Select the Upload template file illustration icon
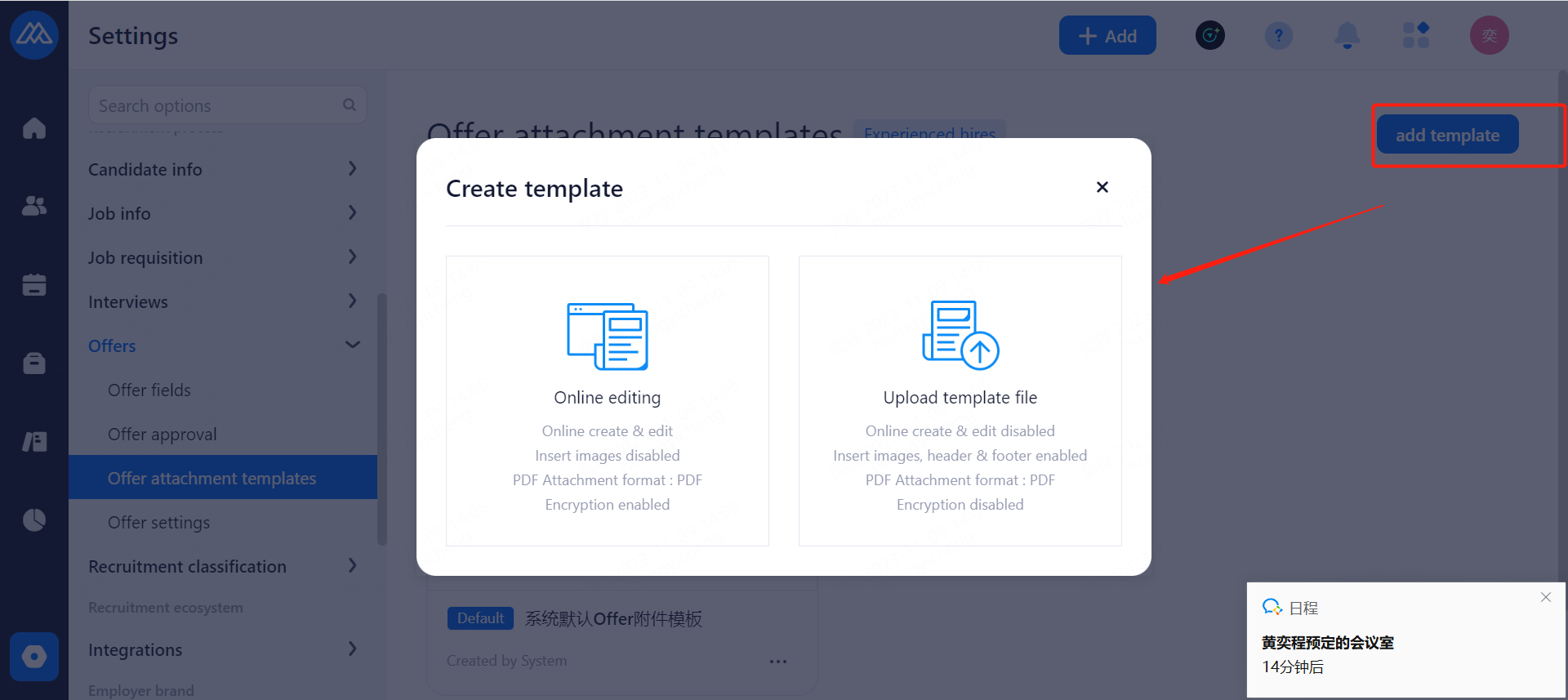The width and height of the screenshot is (1568, 700). 960,335
